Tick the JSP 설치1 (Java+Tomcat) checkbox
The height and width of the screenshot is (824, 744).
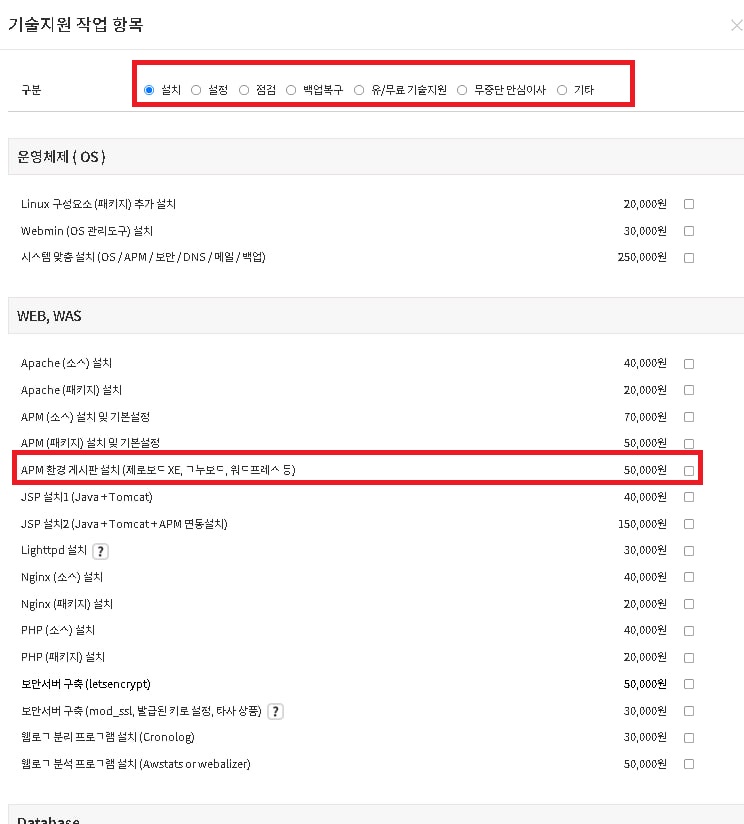(x=689, y=497)
